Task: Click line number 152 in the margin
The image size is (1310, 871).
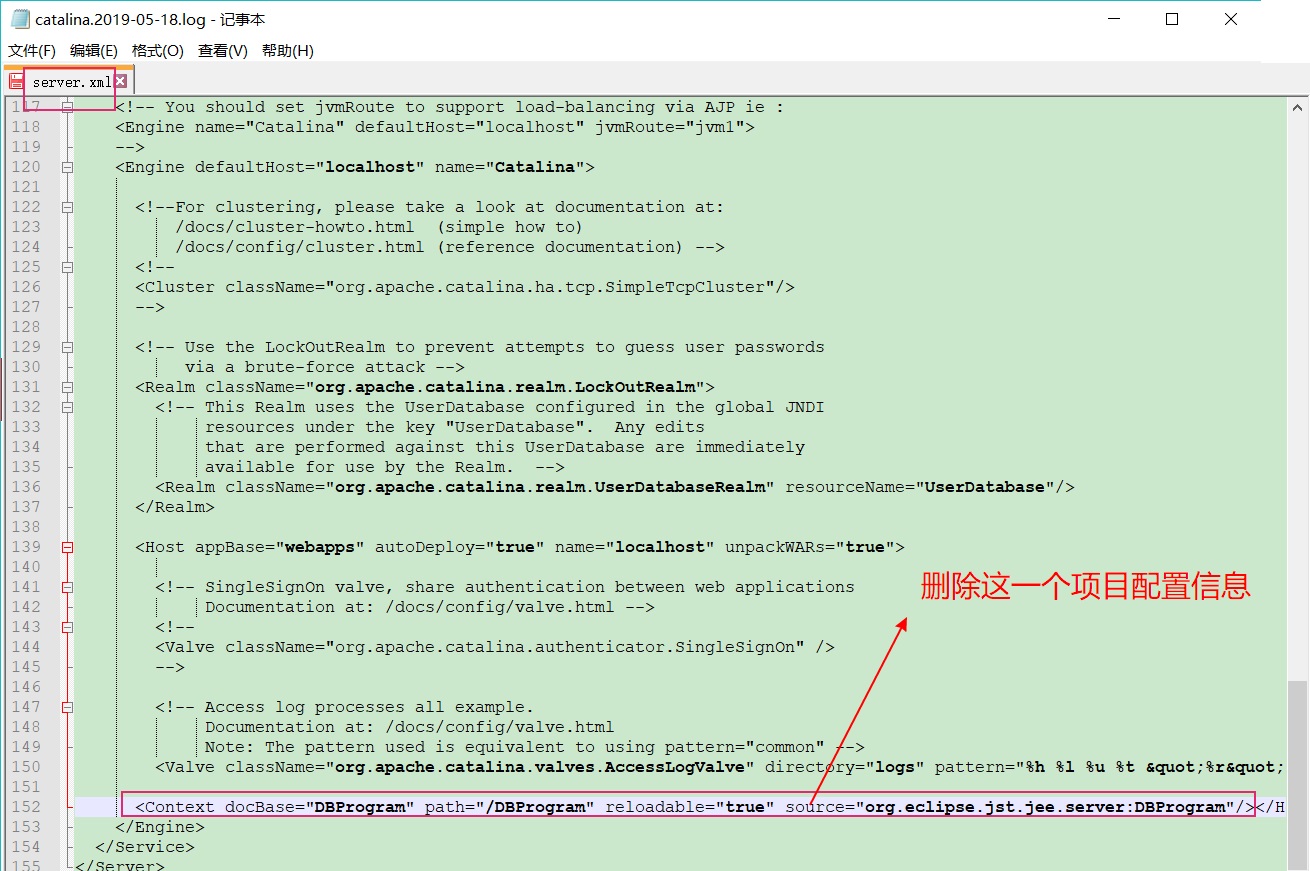Action: coord(26,807)
